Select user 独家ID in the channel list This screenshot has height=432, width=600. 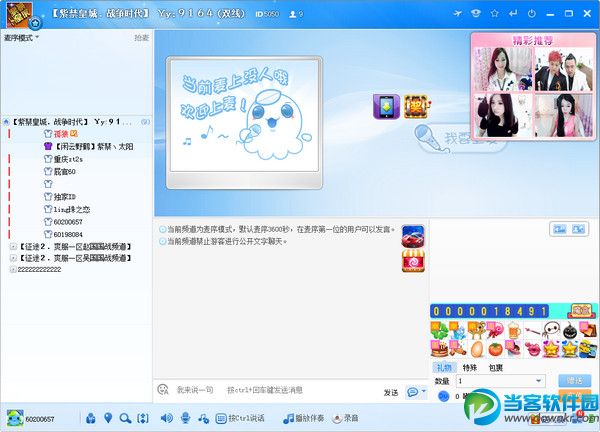[x=60, y=197]
